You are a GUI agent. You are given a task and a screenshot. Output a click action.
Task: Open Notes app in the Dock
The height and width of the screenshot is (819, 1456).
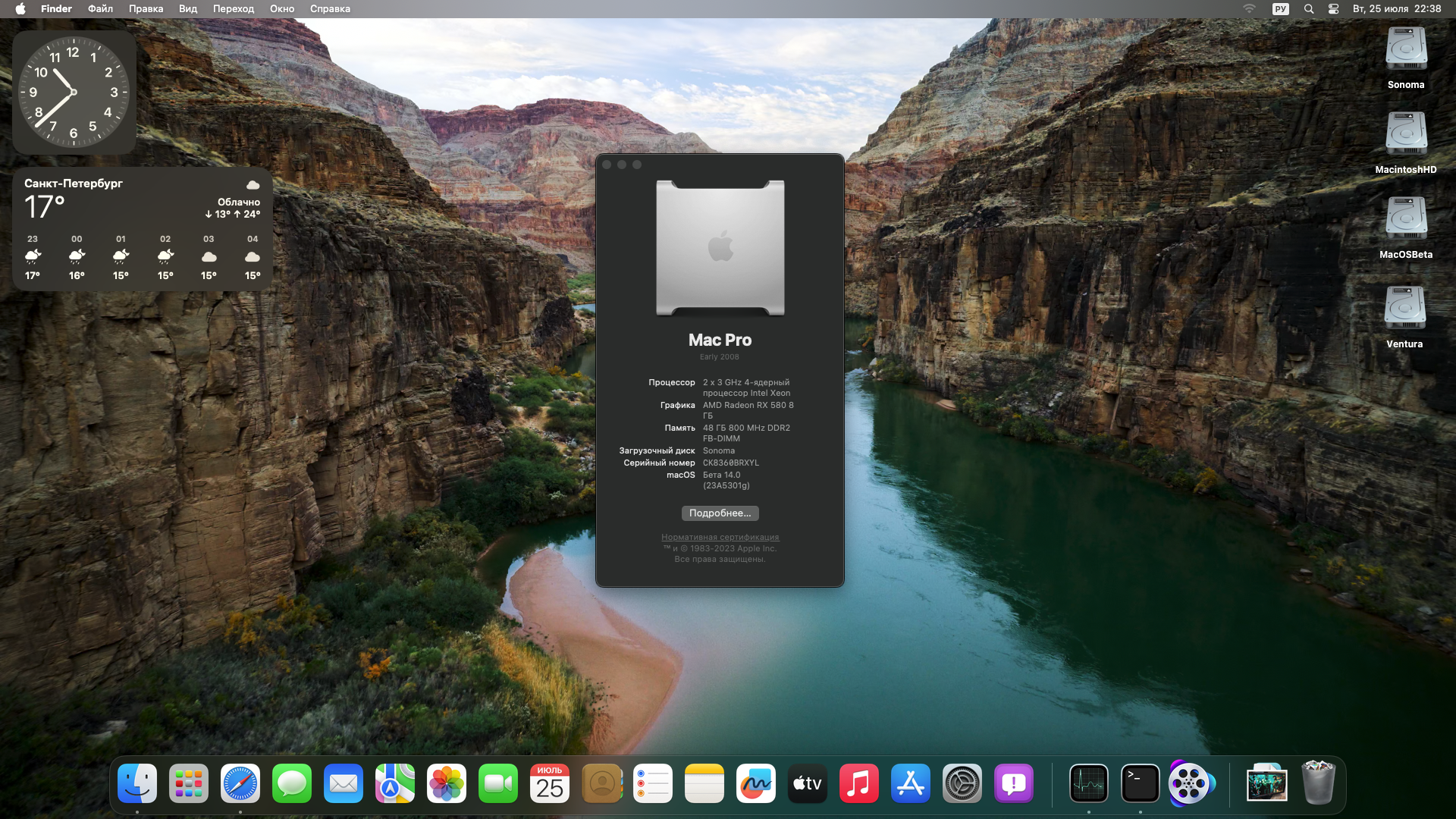(704, 783)
